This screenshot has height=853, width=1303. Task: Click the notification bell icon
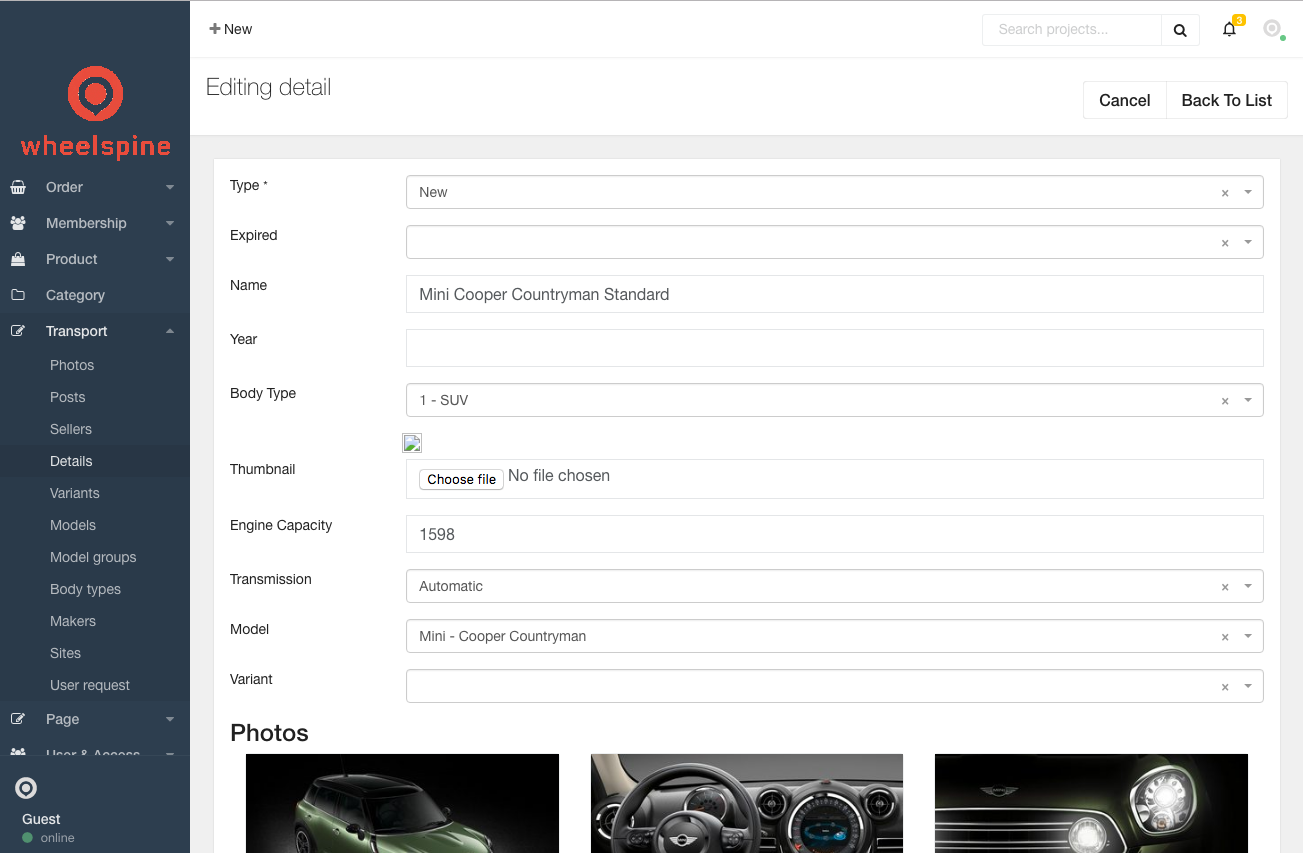pyautogui.click(x=1229, y=30)
